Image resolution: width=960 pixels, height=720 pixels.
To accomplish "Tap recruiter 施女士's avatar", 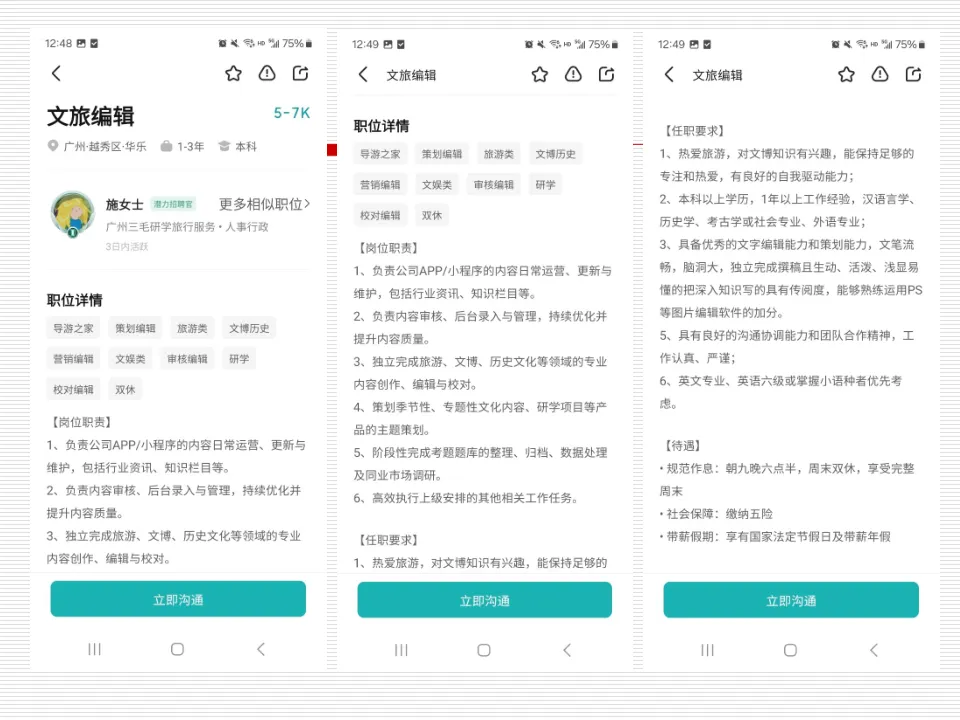I will point(72,214).
